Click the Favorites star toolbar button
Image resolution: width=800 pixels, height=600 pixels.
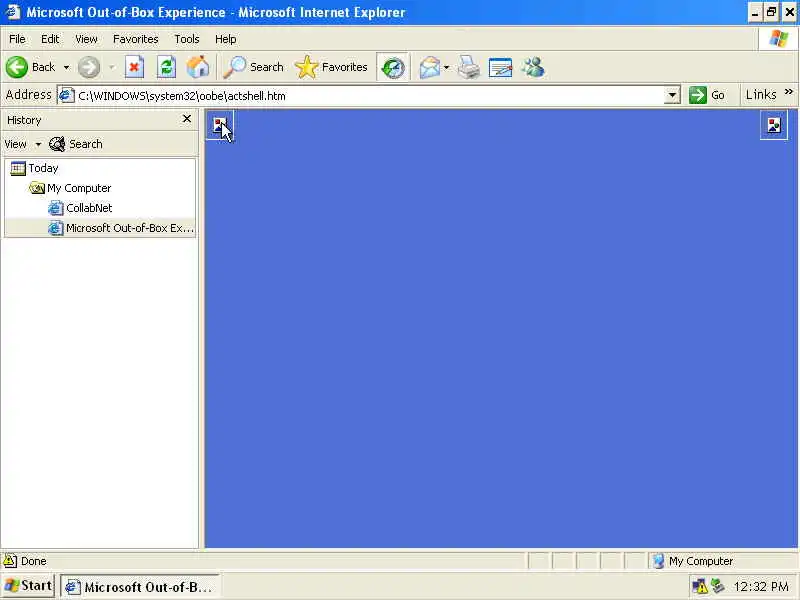point(331,67)
